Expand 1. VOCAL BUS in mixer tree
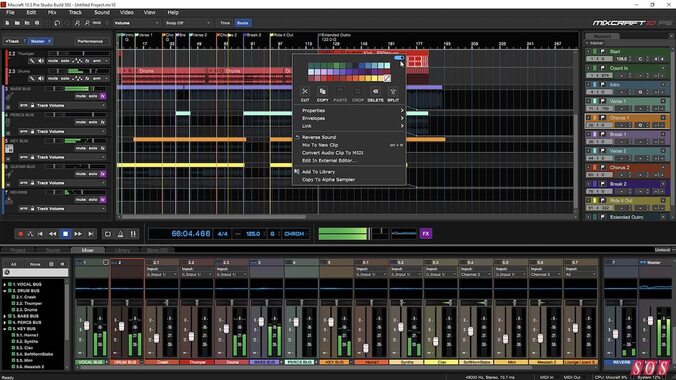The image size is (676, 380). pos(5,284)
